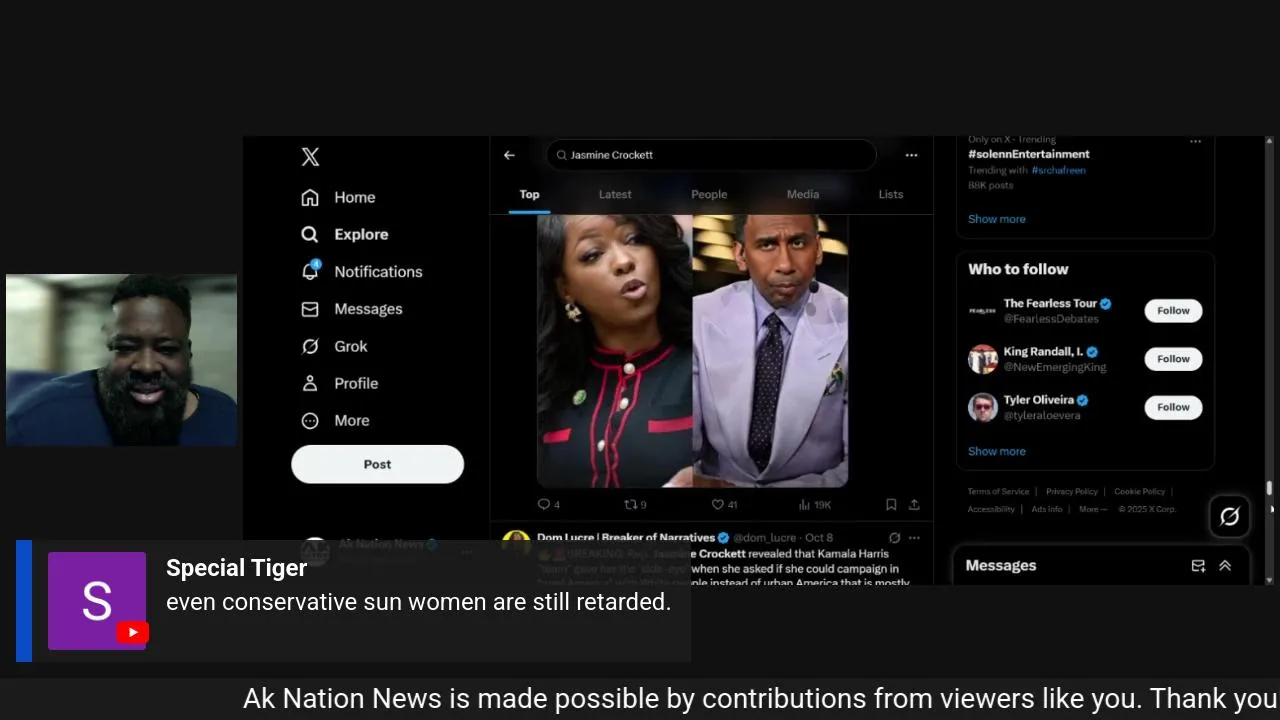
Task: Open Ads info footer link
Action: 1047,509
